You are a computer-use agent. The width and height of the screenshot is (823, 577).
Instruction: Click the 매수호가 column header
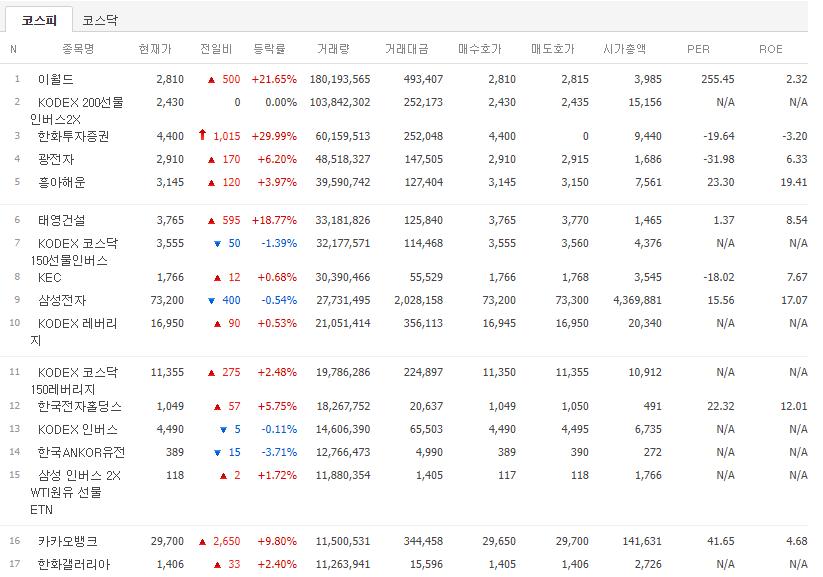click(480, 49)
